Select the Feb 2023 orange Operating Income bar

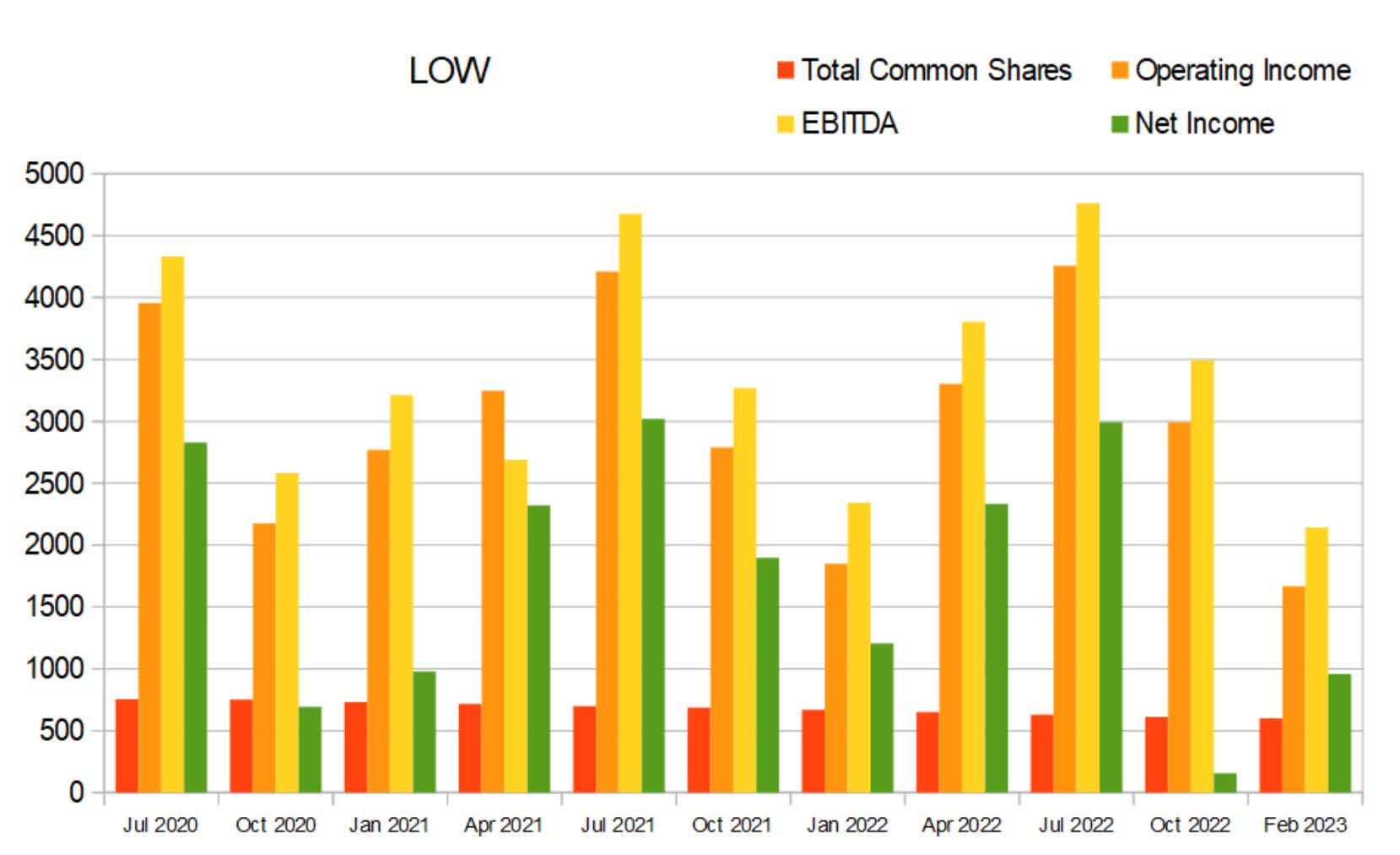coord(1294,689)
